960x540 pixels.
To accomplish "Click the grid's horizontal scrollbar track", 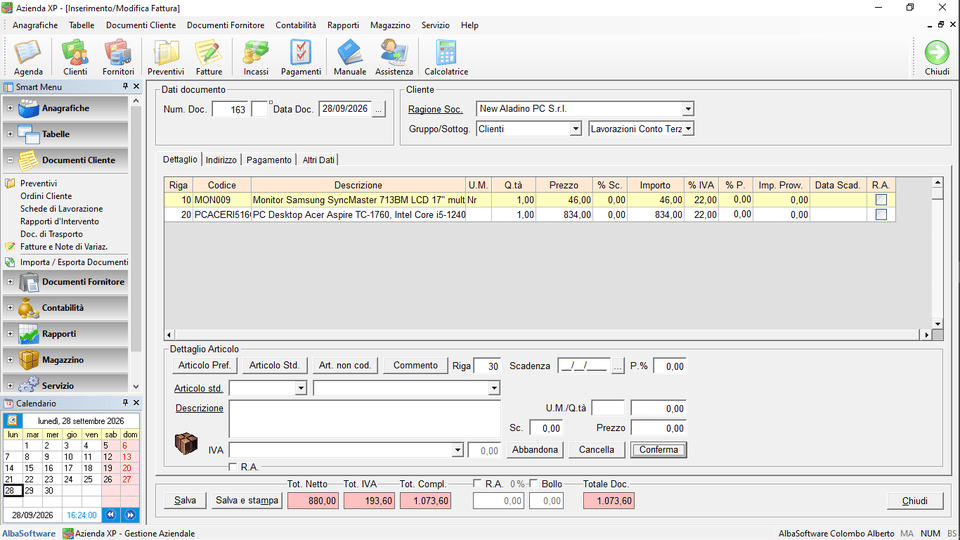I will point(547,335).
